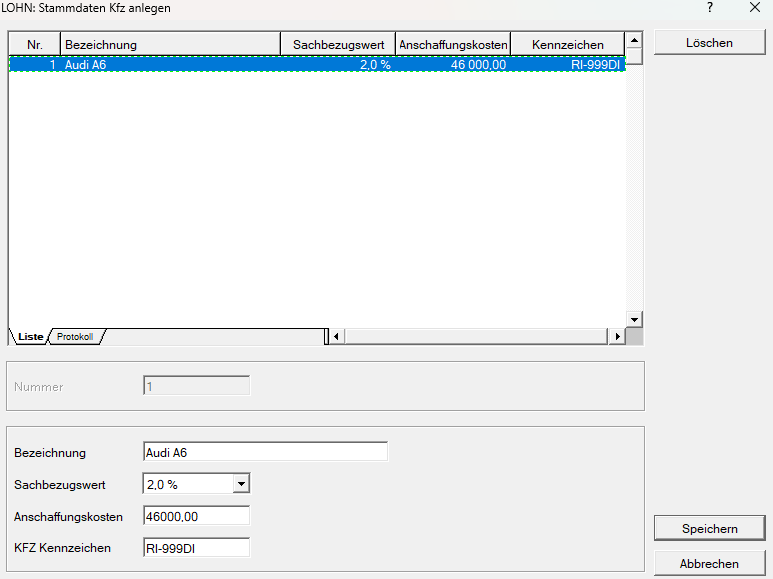Click the Sachbezugswert column header
This screenshot has height=579, width=773.
point(338,45)
